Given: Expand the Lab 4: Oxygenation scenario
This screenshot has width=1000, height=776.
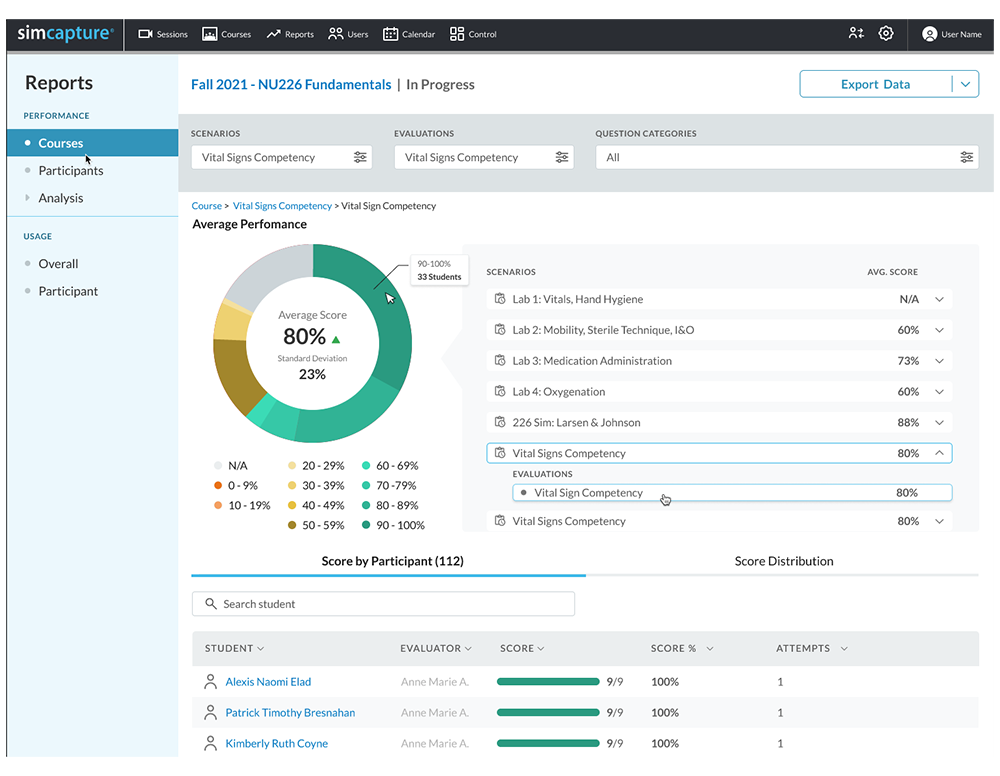Looking at the screenshot, I should (938, 391).
